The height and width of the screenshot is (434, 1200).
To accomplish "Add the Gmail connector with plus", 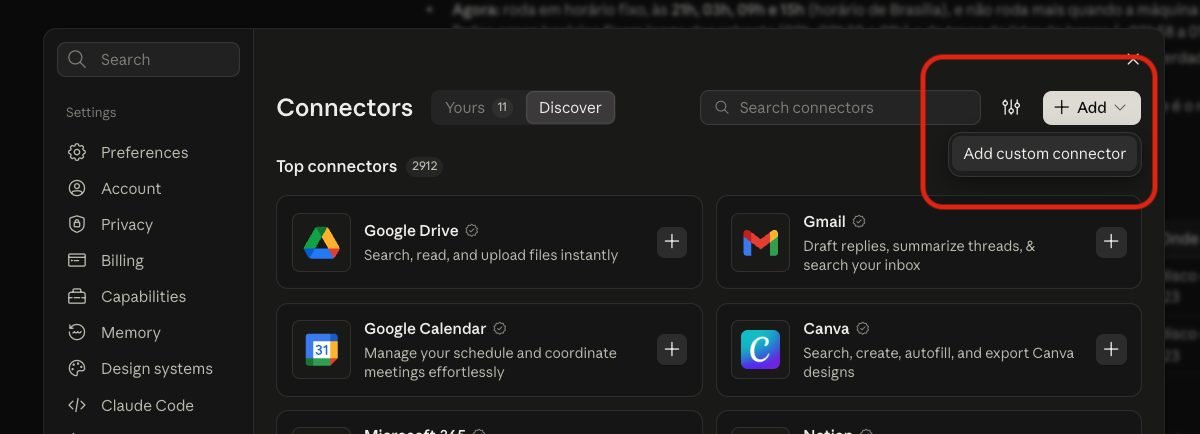I will (x=1112, y=242).
